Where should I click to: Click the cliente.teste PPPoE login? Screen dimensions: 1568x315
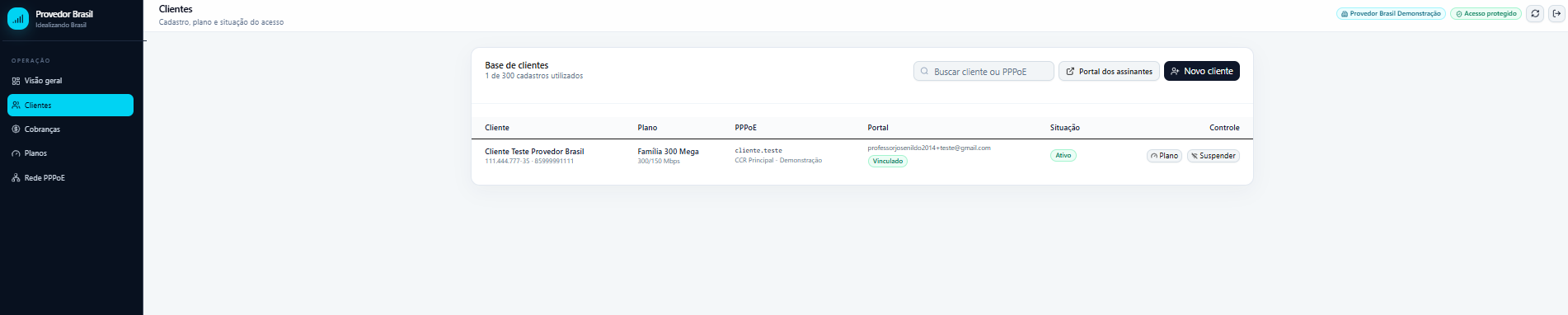[x=758, y=151]
